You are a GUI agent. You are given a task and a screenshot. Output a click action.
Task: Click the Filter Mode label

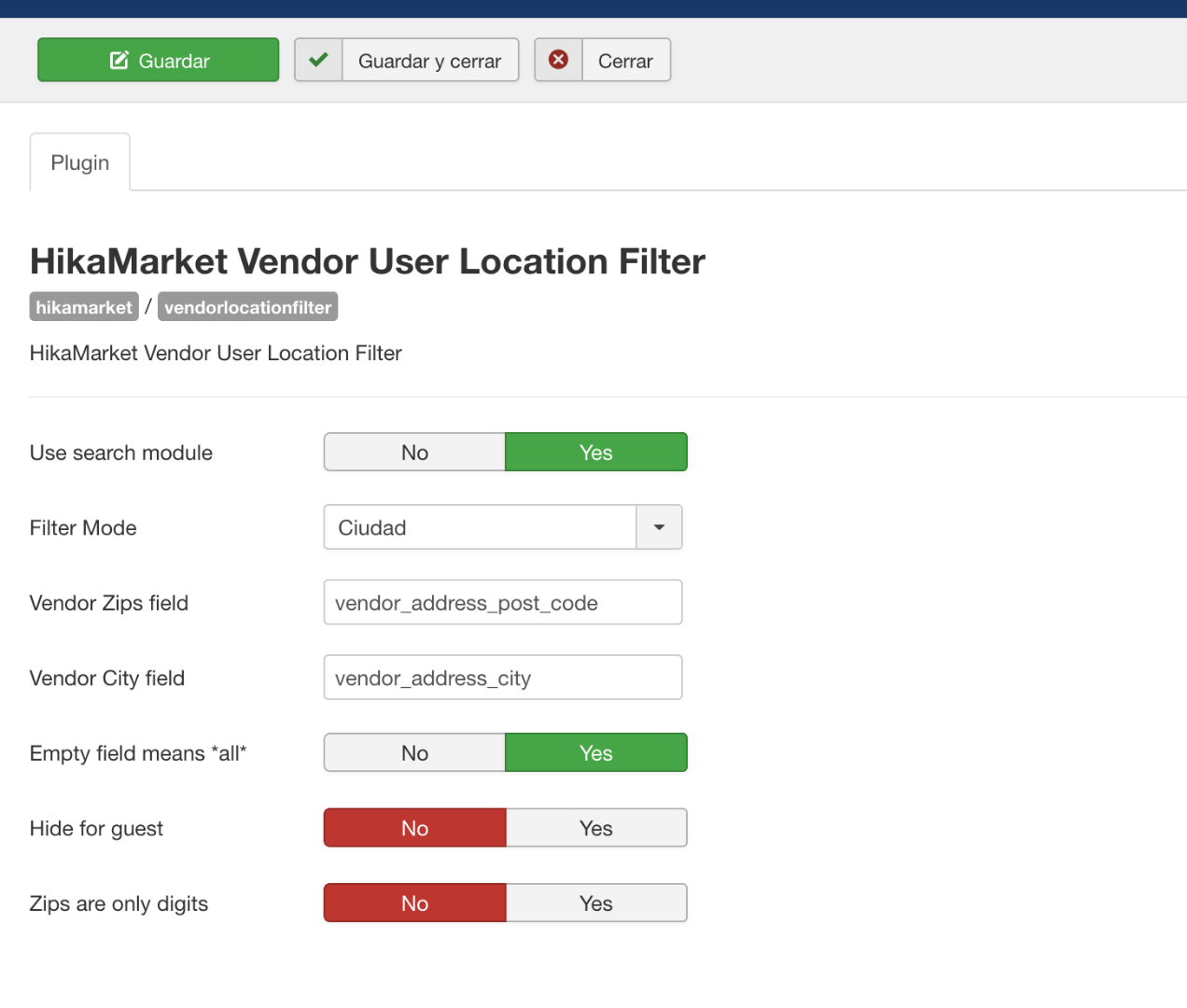point(83,528)
